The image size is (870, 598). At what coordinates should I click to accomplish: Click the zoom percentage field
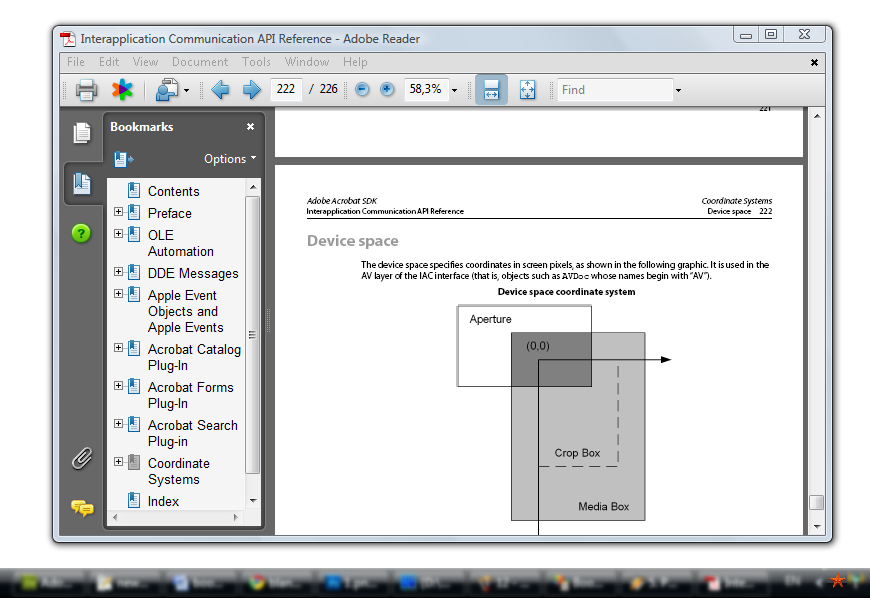[426, 89]
